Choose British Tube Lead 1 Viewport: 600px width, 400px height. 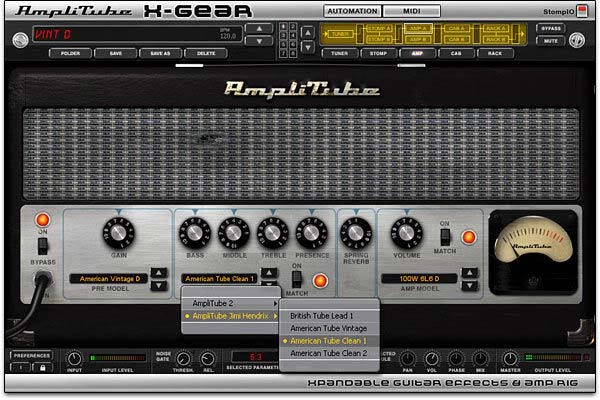(x=329, y=316)
